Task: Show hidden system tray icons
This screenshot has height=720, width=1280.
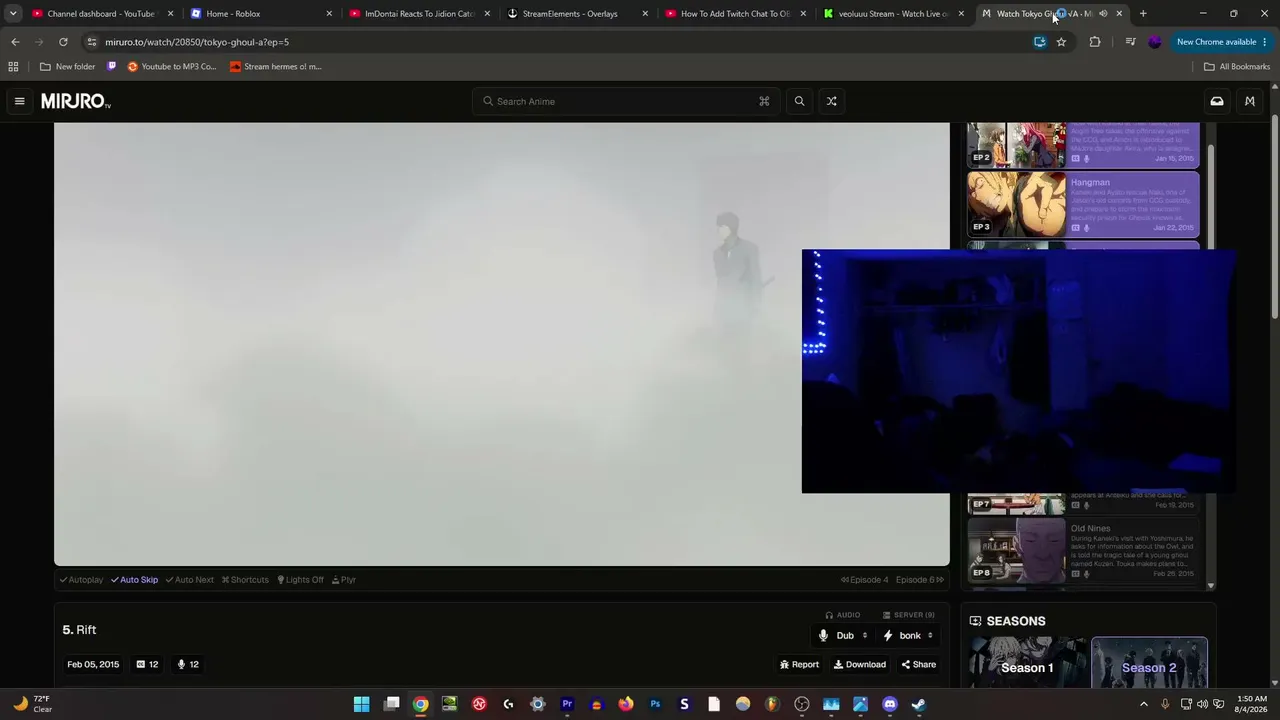Action: point(1144,704)
